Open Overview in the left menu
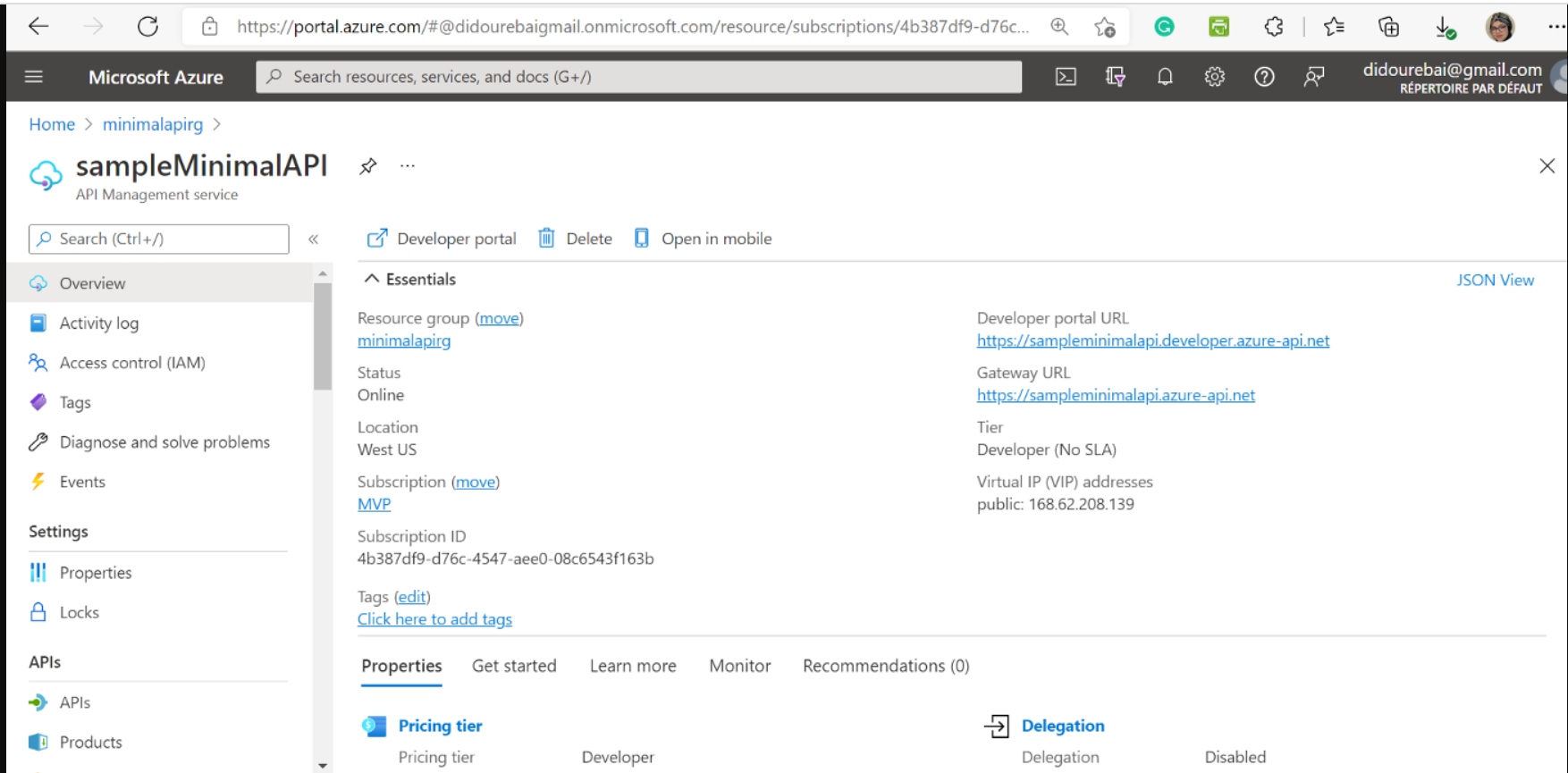The width and height of the screenshot is (1568, 773). [x=160, y=283]
